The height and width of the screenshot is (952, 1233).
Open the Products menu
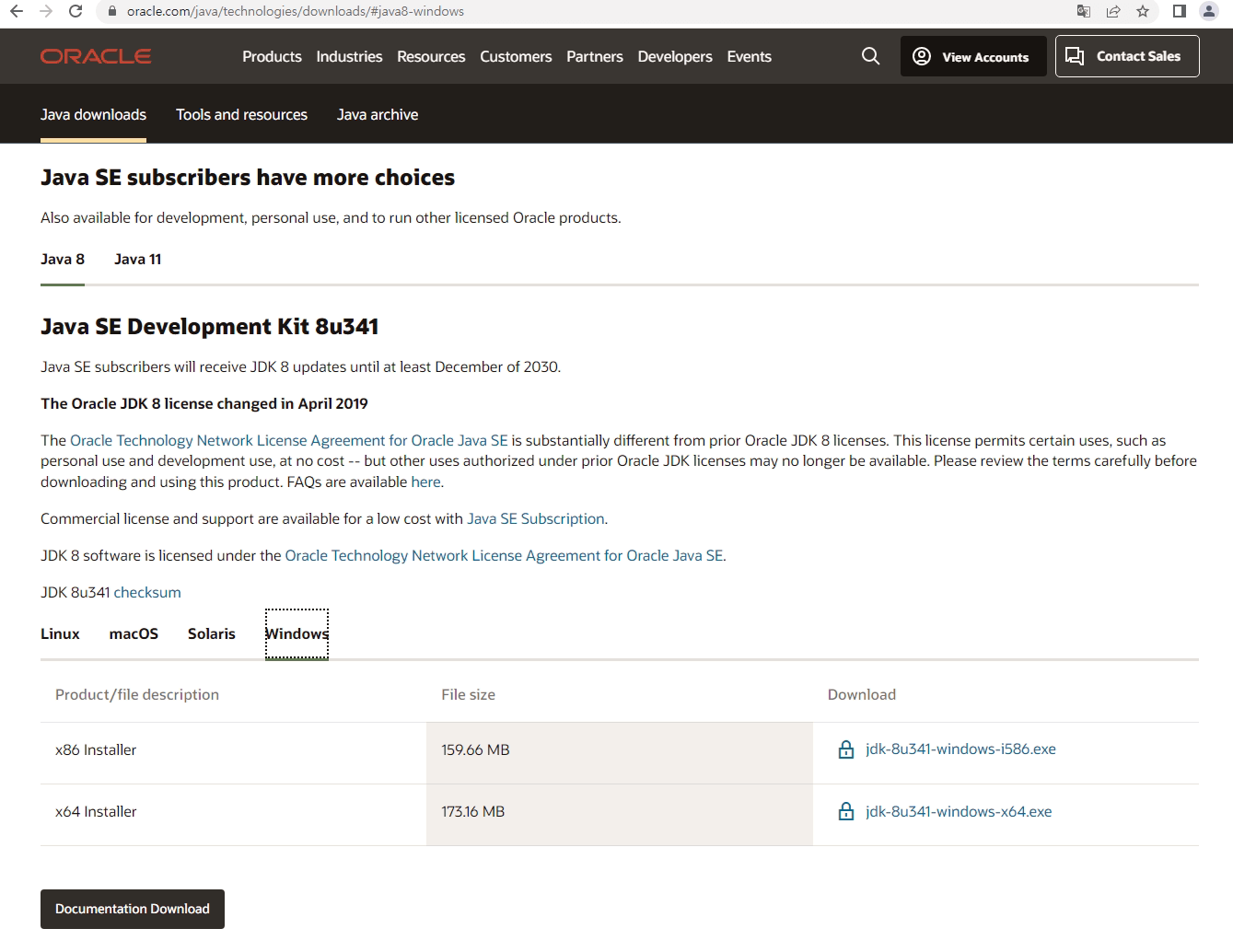[x=272, y=56]
